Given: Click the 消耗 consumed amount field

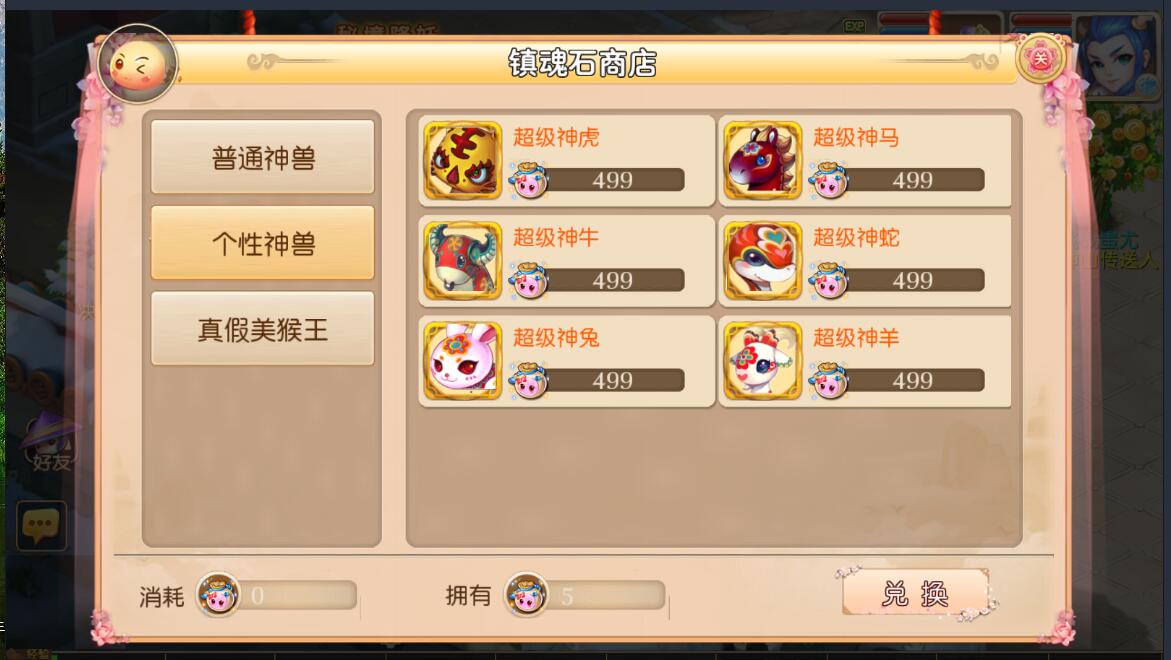Looking at the screenshot, I should pos(297,595).
